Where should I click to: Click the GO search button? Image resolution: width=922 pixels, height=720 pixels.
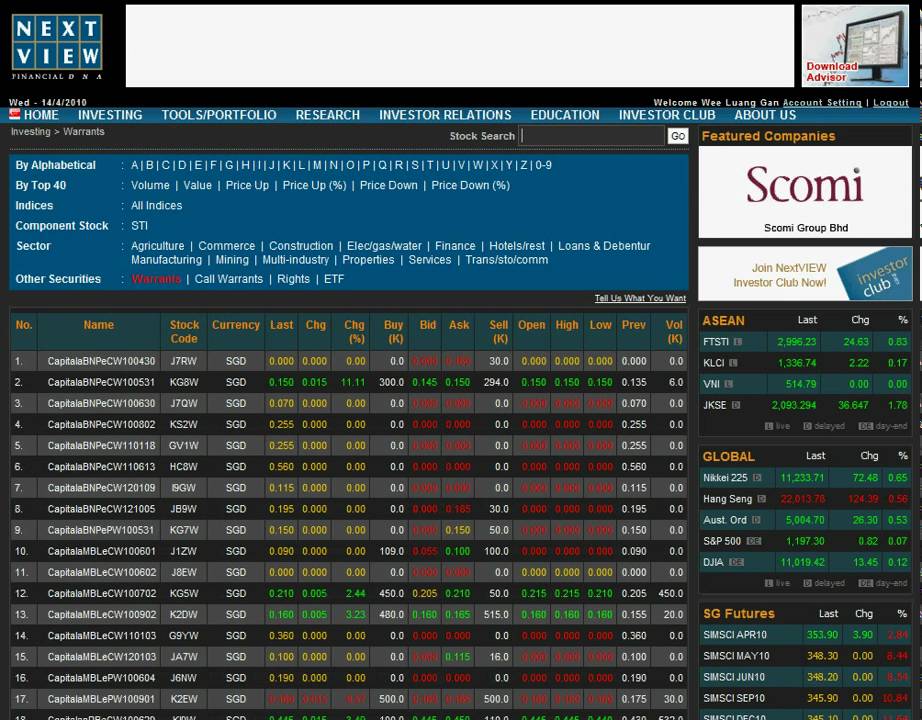click(x=678, y=136)
